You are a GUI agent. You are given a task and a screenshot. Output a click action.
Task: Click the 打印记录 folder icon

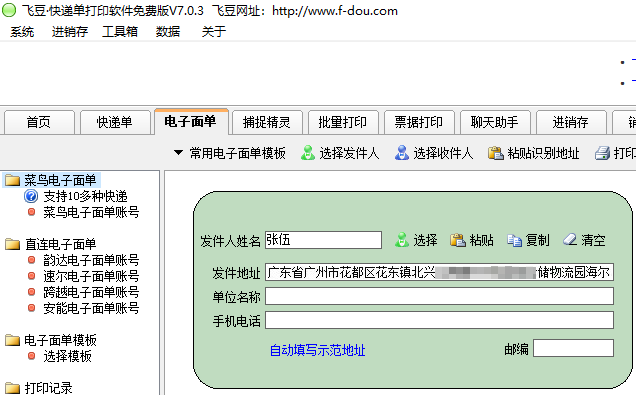[13, 388]
